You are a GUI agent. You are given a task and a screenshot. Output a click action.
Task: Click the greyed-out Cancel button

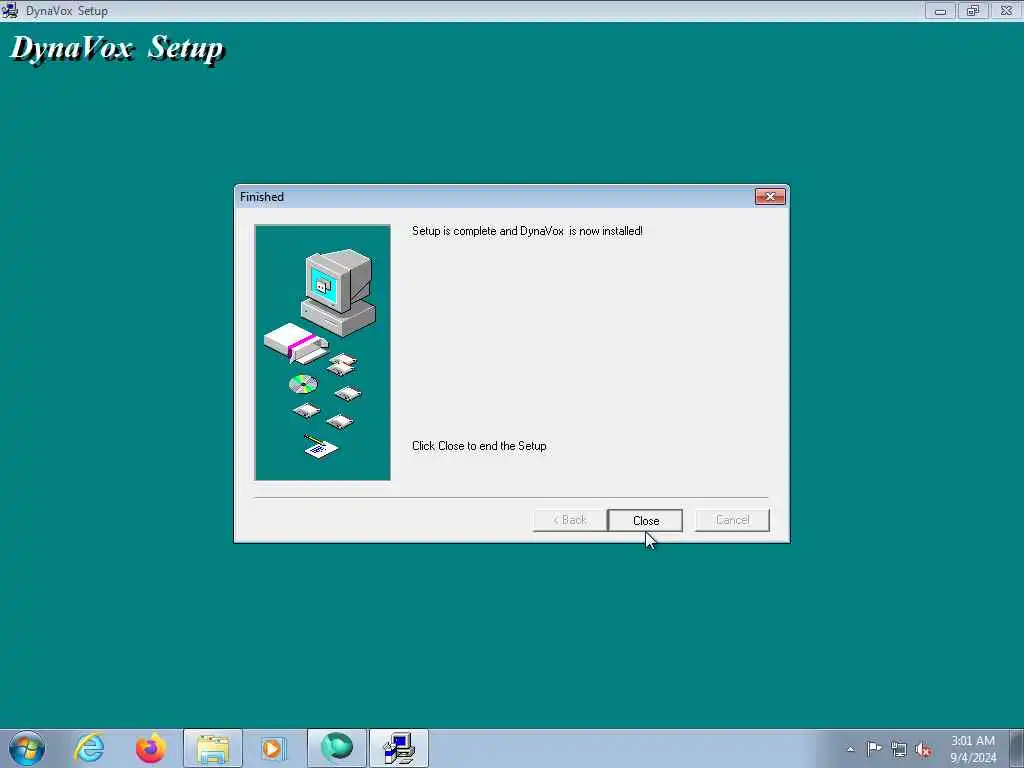732,520
